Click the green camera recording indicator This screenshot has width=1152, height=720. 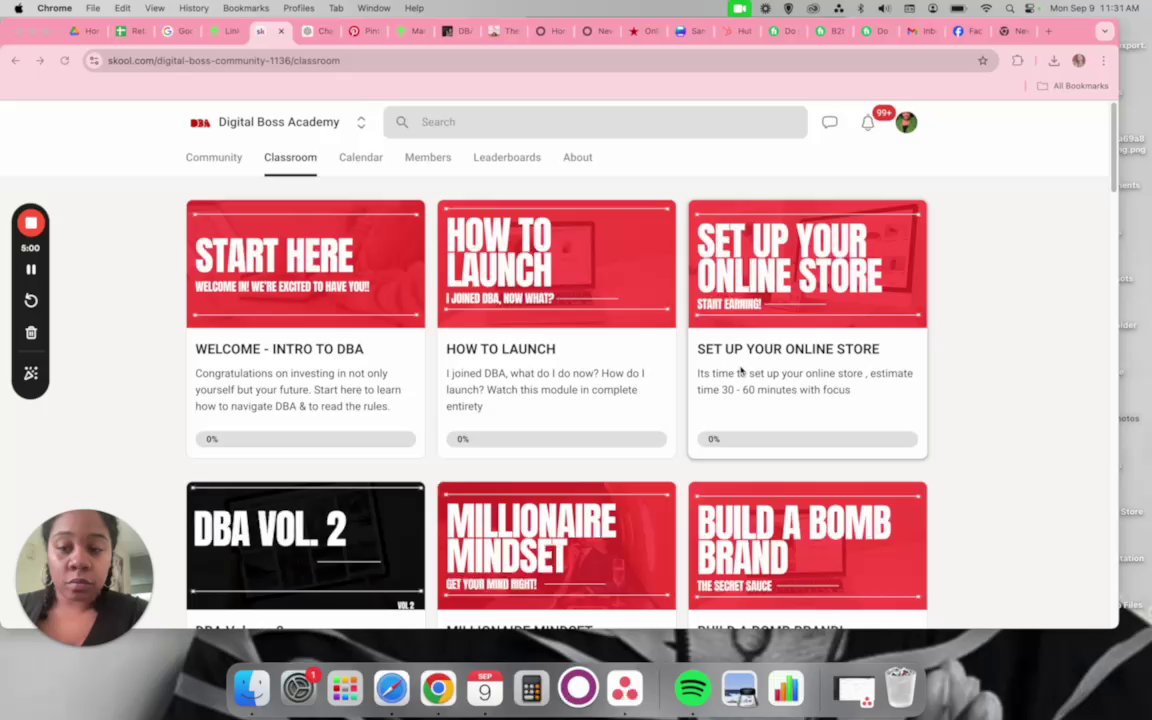coord(739,8)
